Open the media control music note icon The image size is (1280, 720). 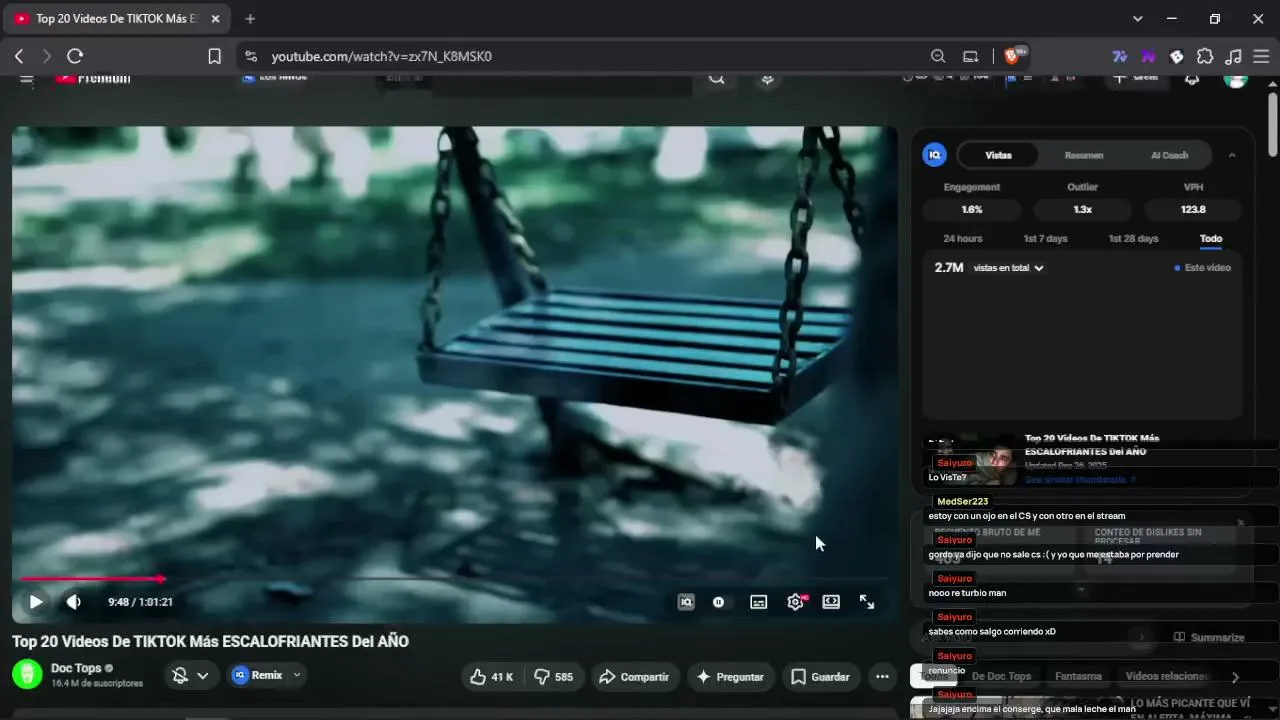[x=1233, y=56]
